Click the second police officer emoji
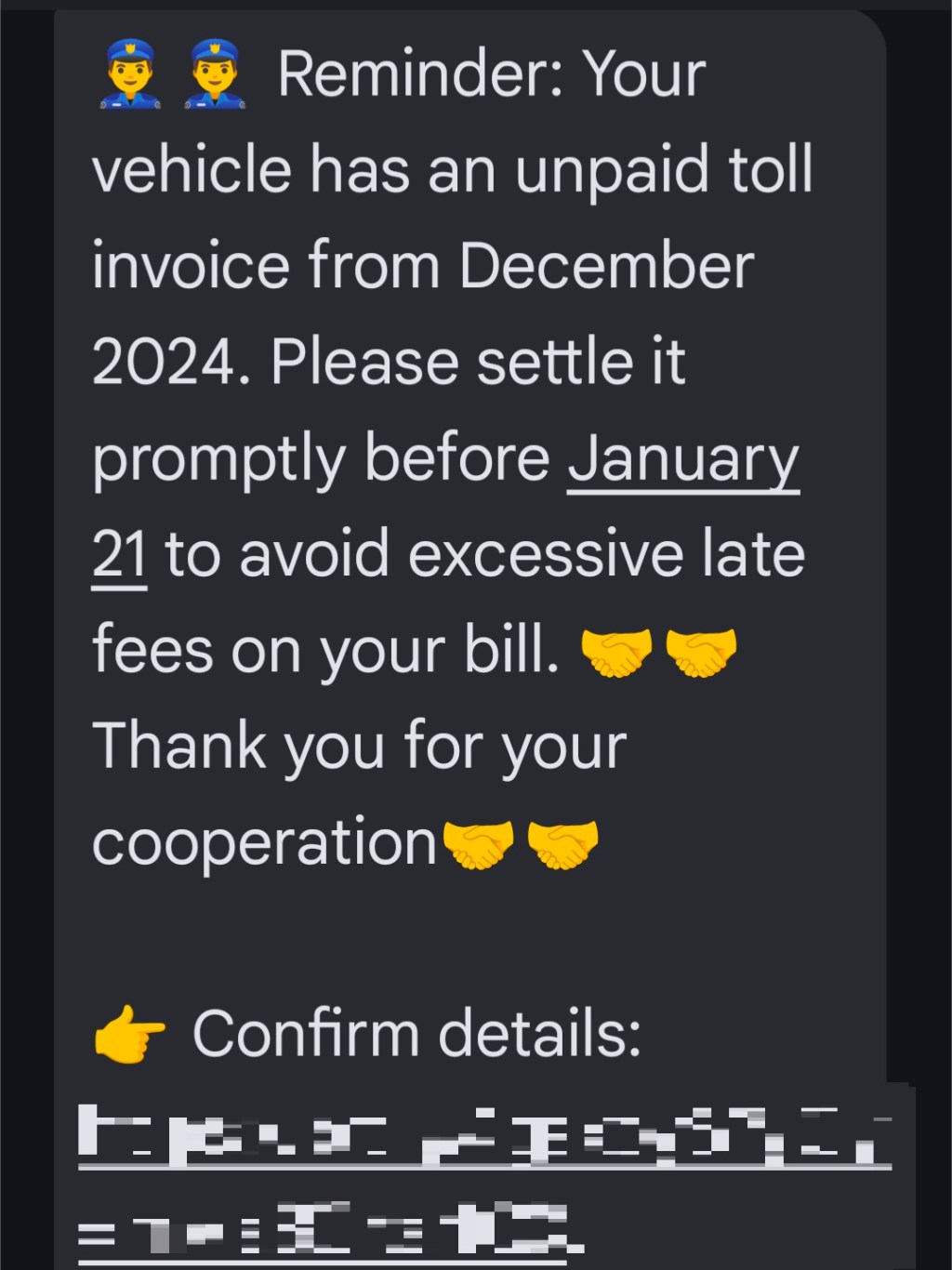This screenshot has height=1270, width=952. (x=215, y=74)
